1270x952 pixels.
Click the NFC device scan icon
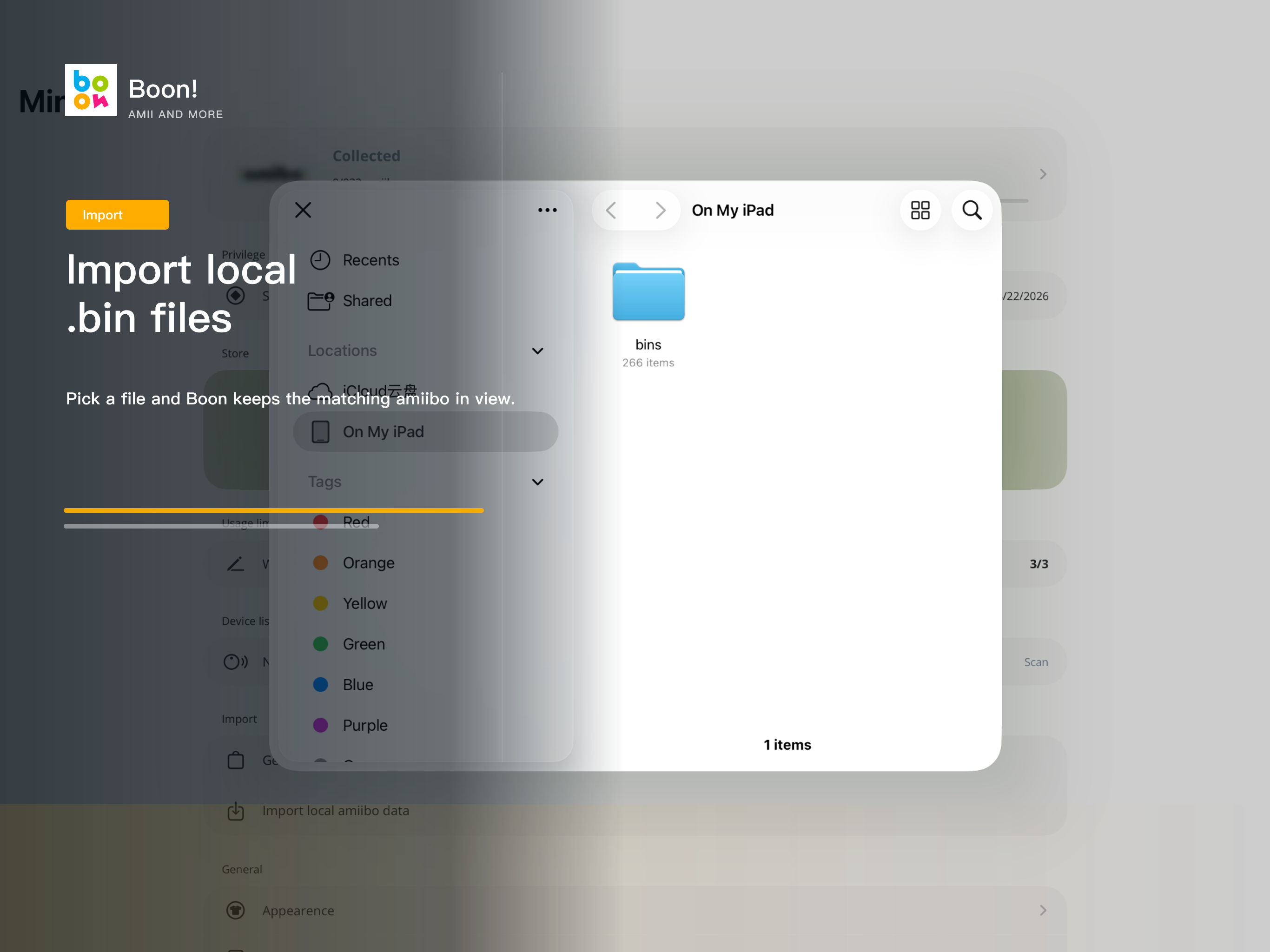pyautogui.click(x=235, y=662)
